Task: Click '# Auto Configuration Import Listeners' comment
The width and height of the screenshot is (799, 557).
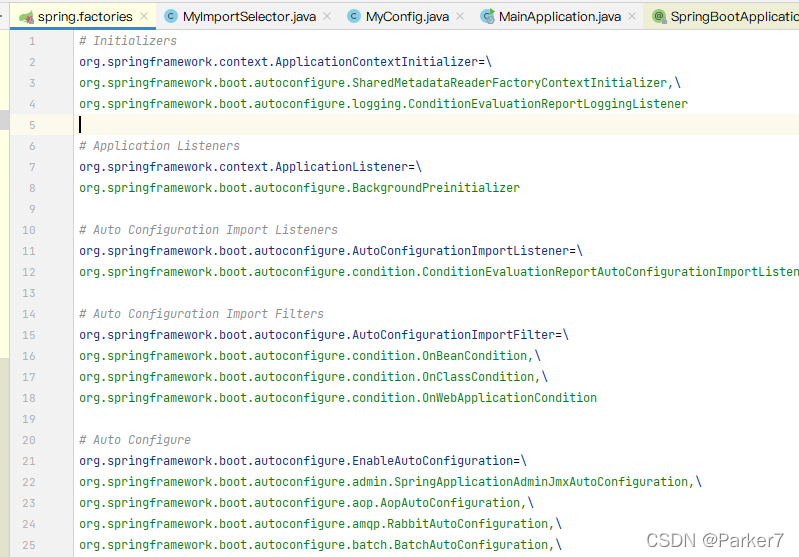Action: 208,230
